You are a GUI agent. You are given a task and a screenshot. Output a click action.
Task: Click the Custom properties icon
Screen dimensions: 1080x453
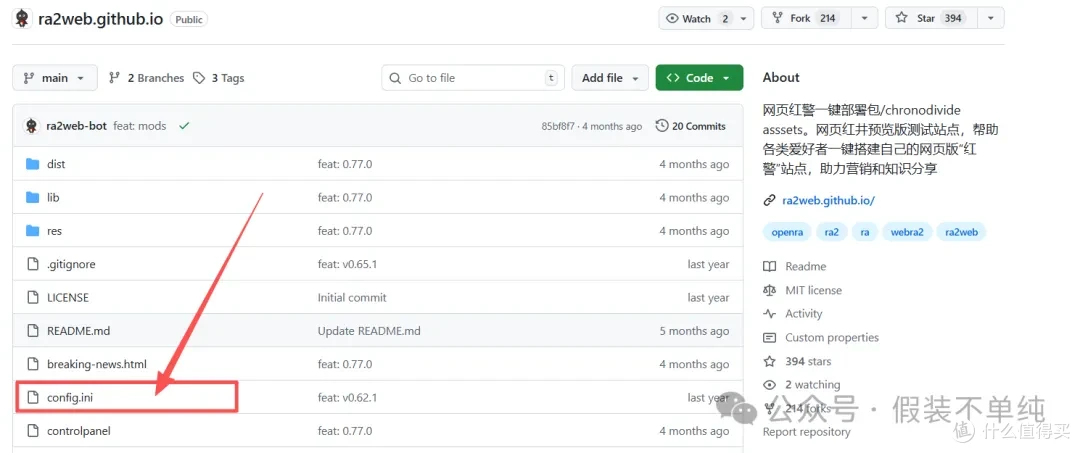769,337
